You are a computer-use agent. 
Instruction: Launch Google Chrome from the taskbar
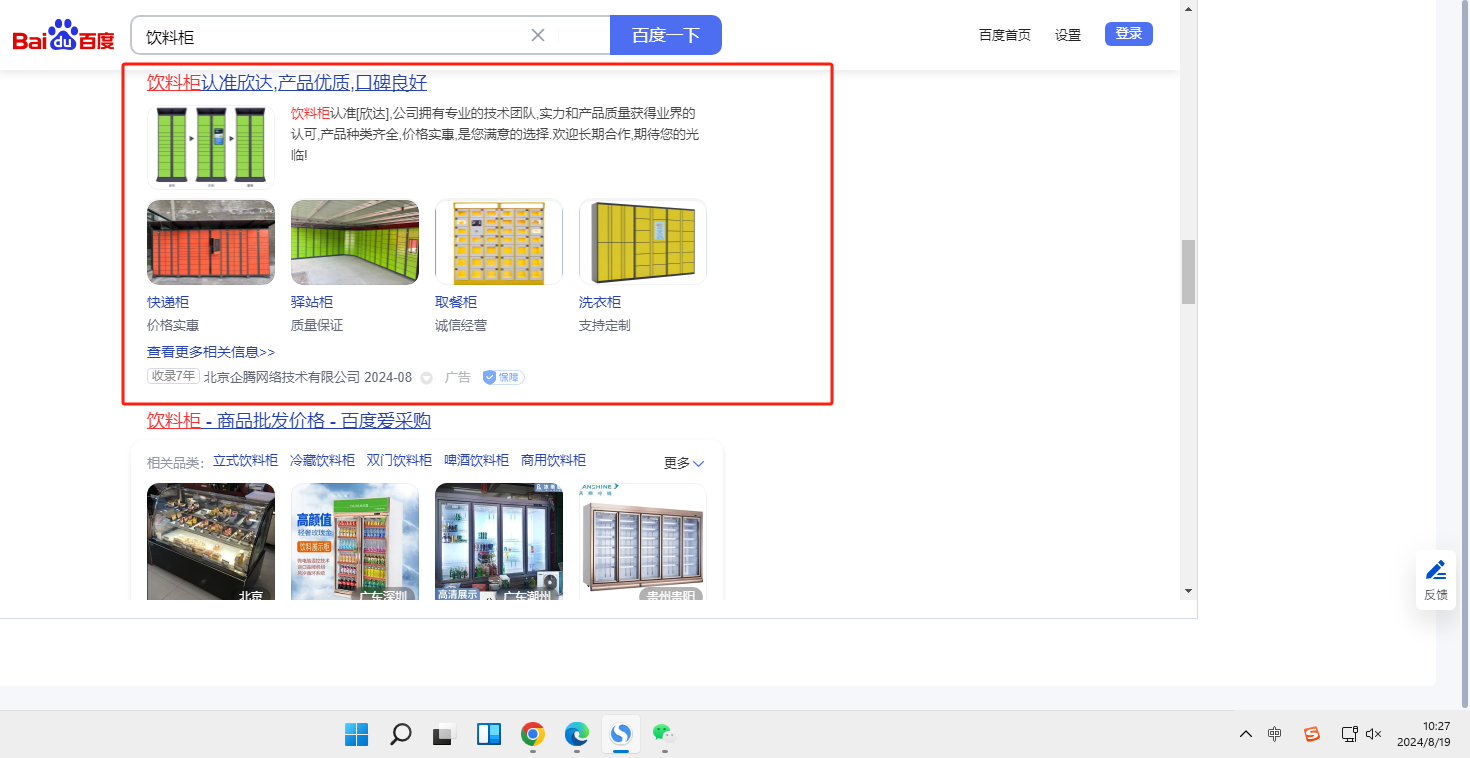[533, 735]
